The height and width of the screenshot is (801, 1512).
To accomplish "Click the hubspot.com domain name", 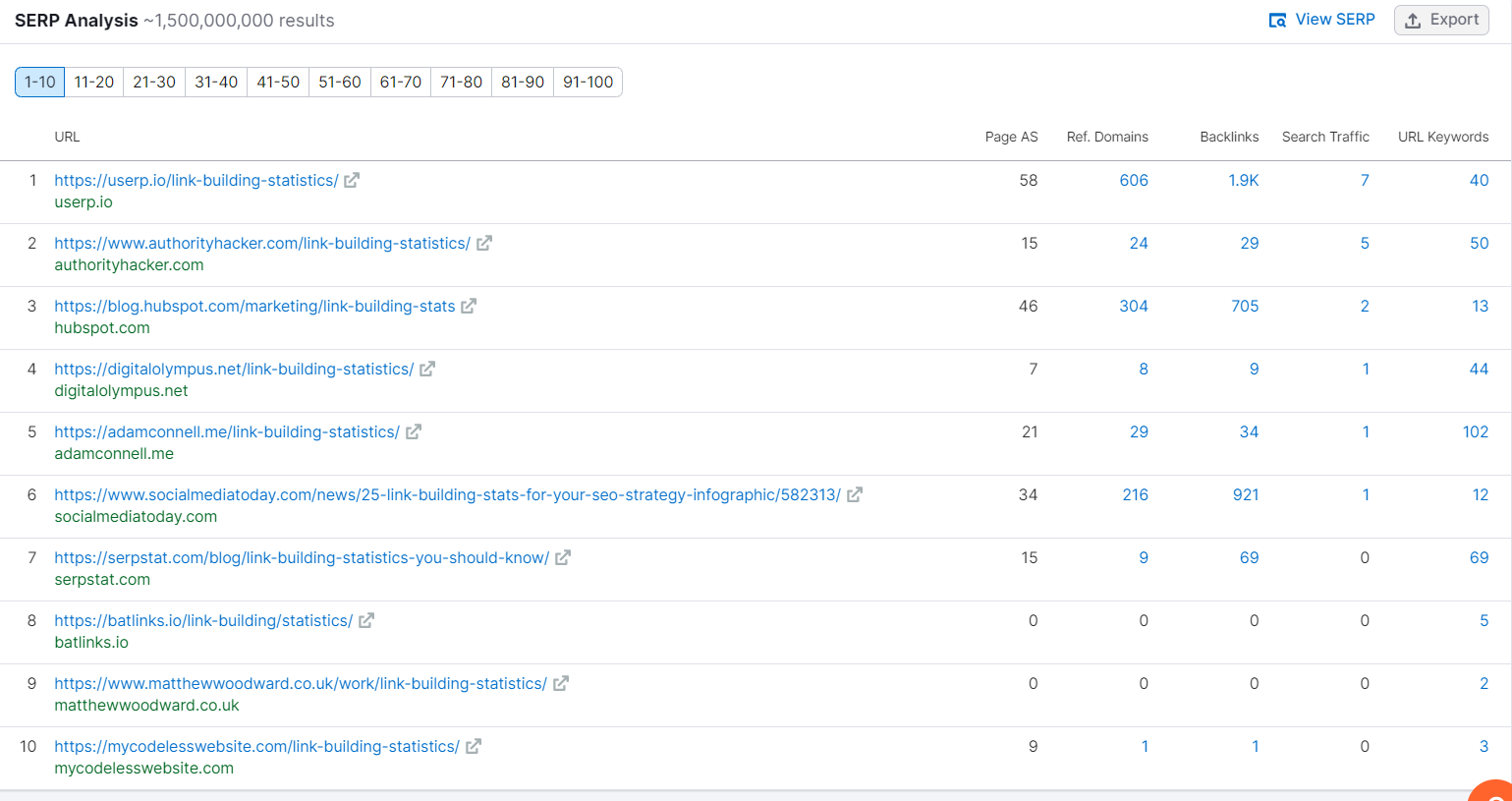I will [x=102, y=327].
